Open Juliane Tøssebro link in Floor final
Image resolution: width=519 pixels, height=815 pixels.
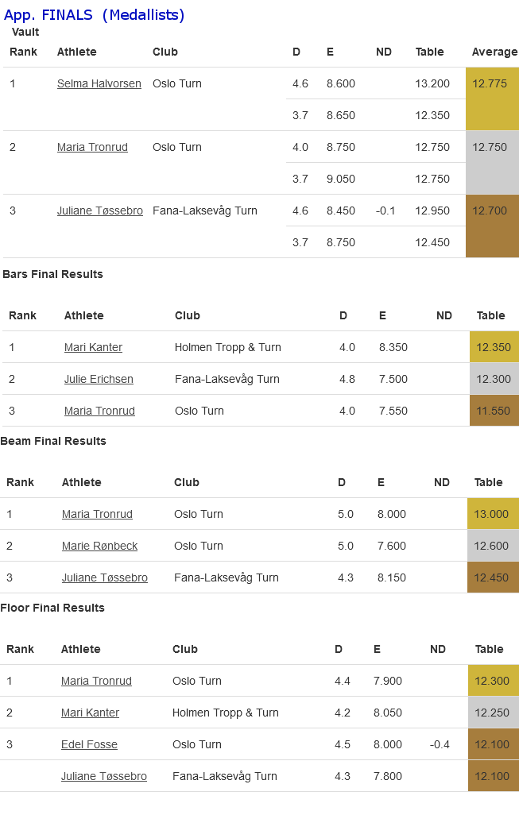coord(104,776)
